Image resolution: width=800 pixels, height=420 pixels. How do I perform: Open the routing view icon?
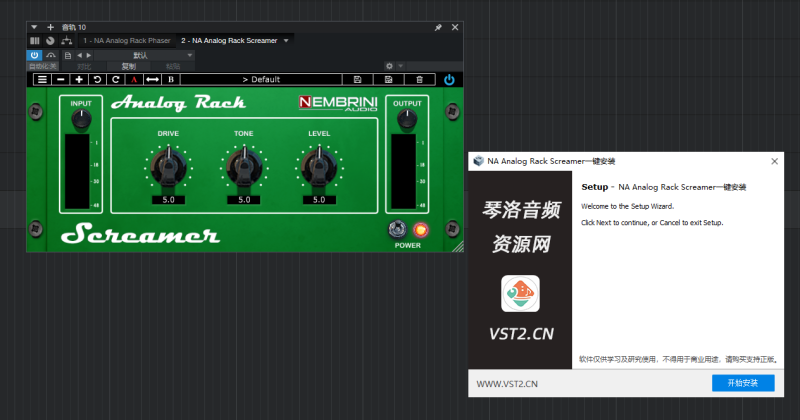coord(66,40)
